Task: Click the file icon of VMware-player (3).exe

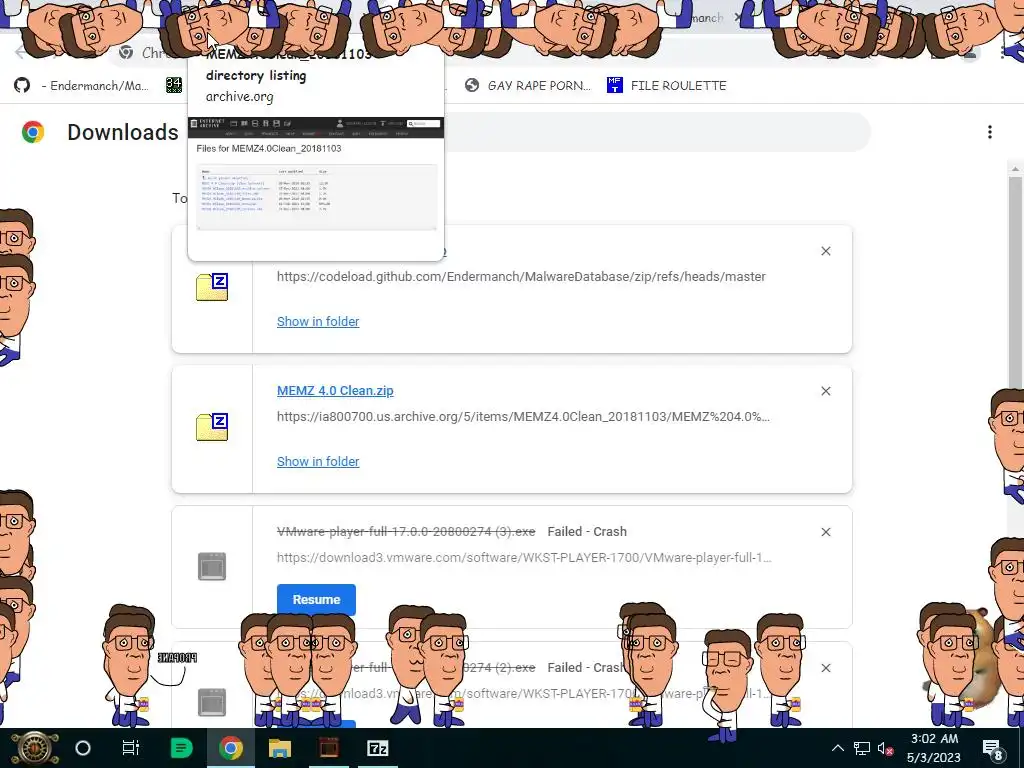Action: (212, 567)
